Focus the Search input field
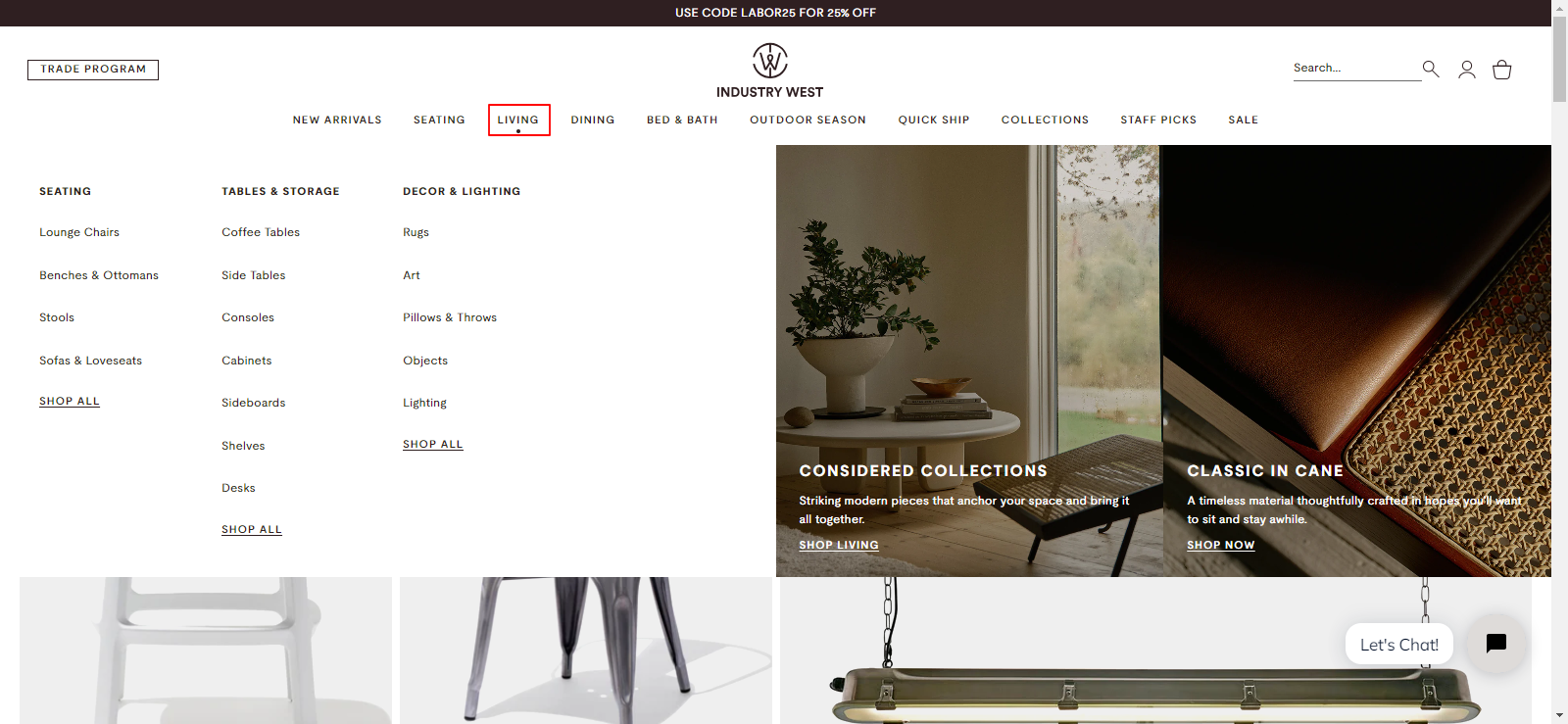The height and width of the screenshot is (724, 1568). click(x=1356, y=69)
